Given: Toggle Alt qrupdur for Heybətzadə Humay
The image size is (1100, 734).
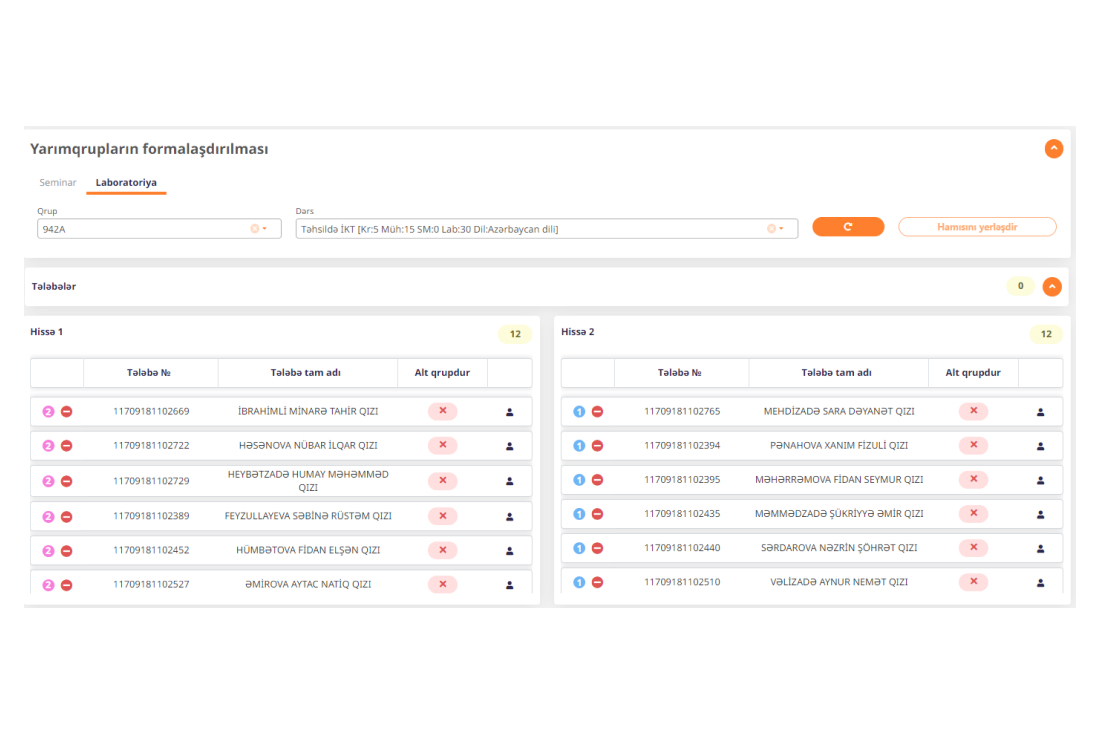Looking at the screenshot, I should point(442,481).
